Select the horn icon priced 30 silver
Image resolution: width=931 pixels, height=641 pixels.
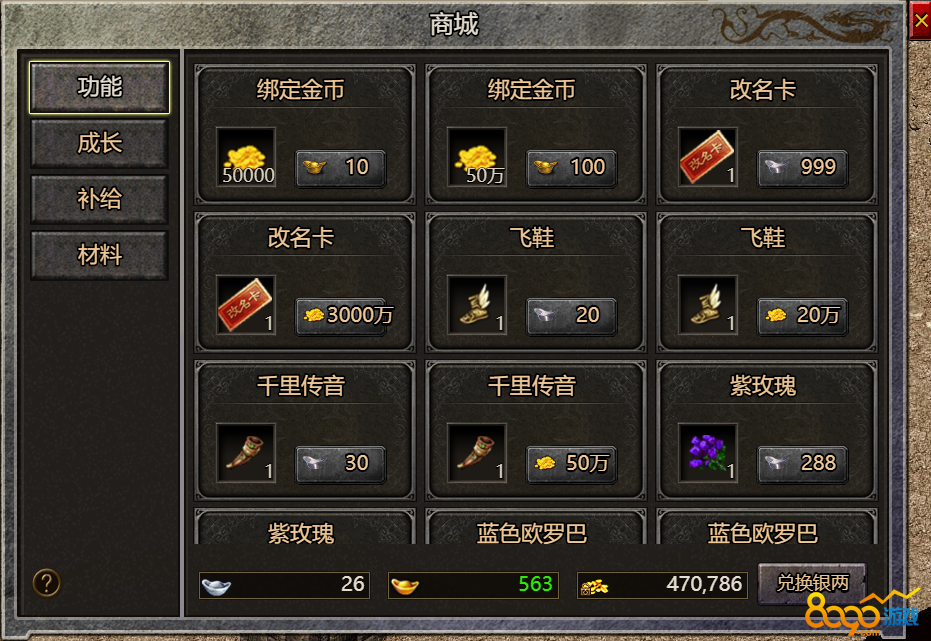coord(246,452)
